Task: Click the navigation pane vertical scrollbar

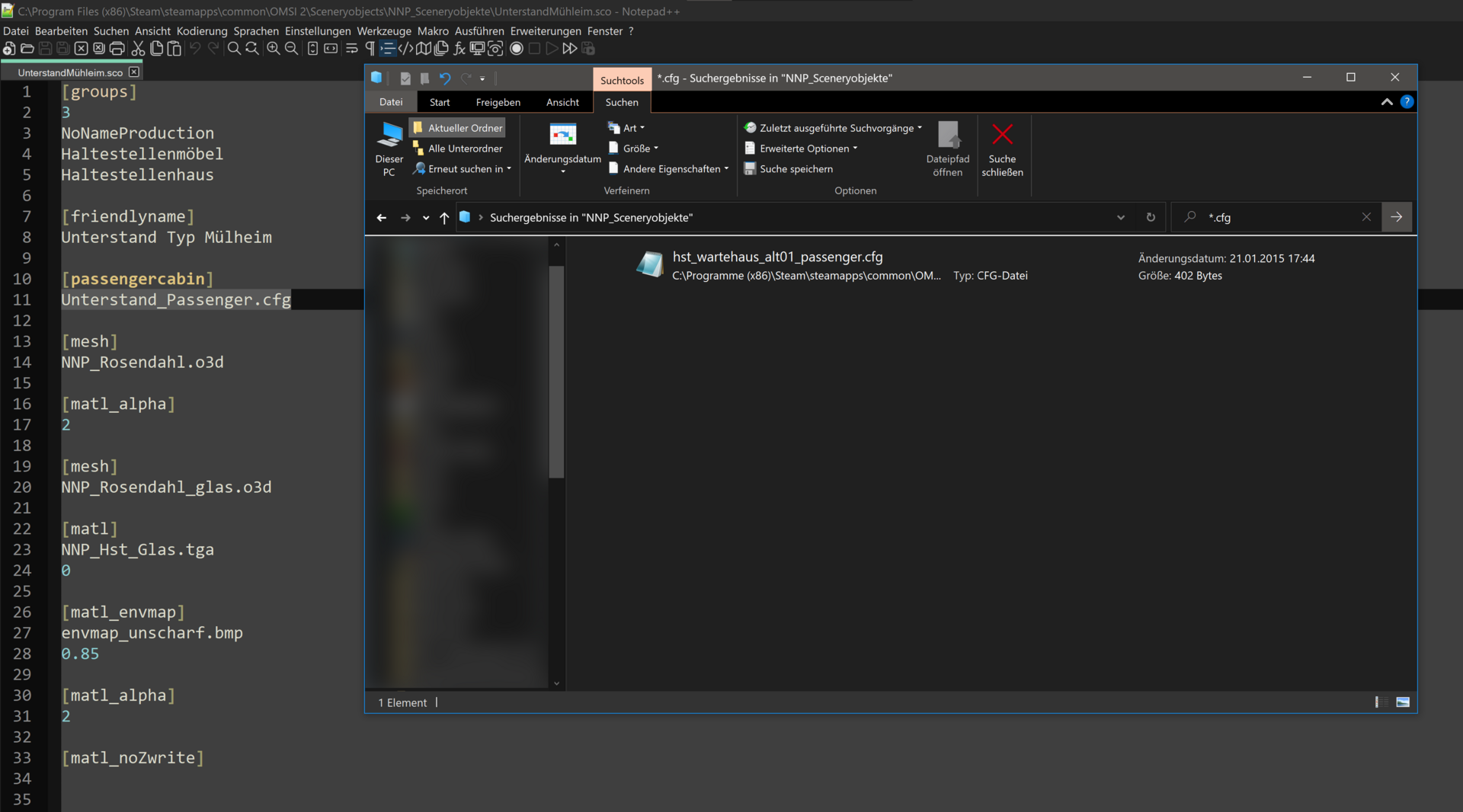Action: [x=556, y=372]
